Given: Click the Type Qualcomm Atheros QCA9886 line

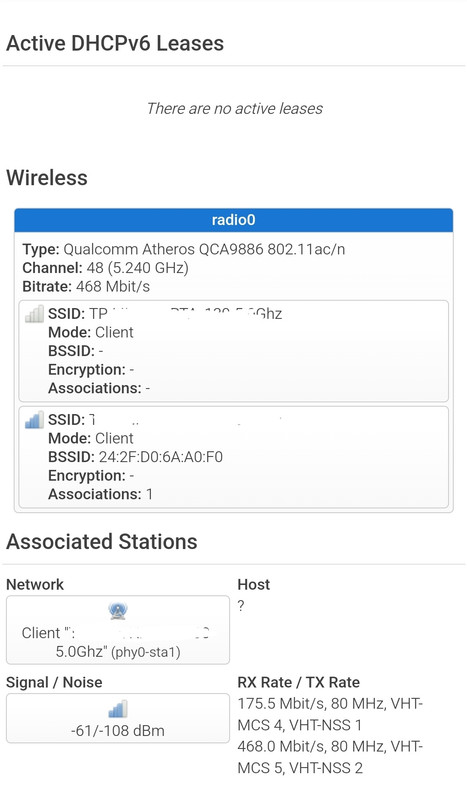Looking at the screenshot, I should 184,249.
